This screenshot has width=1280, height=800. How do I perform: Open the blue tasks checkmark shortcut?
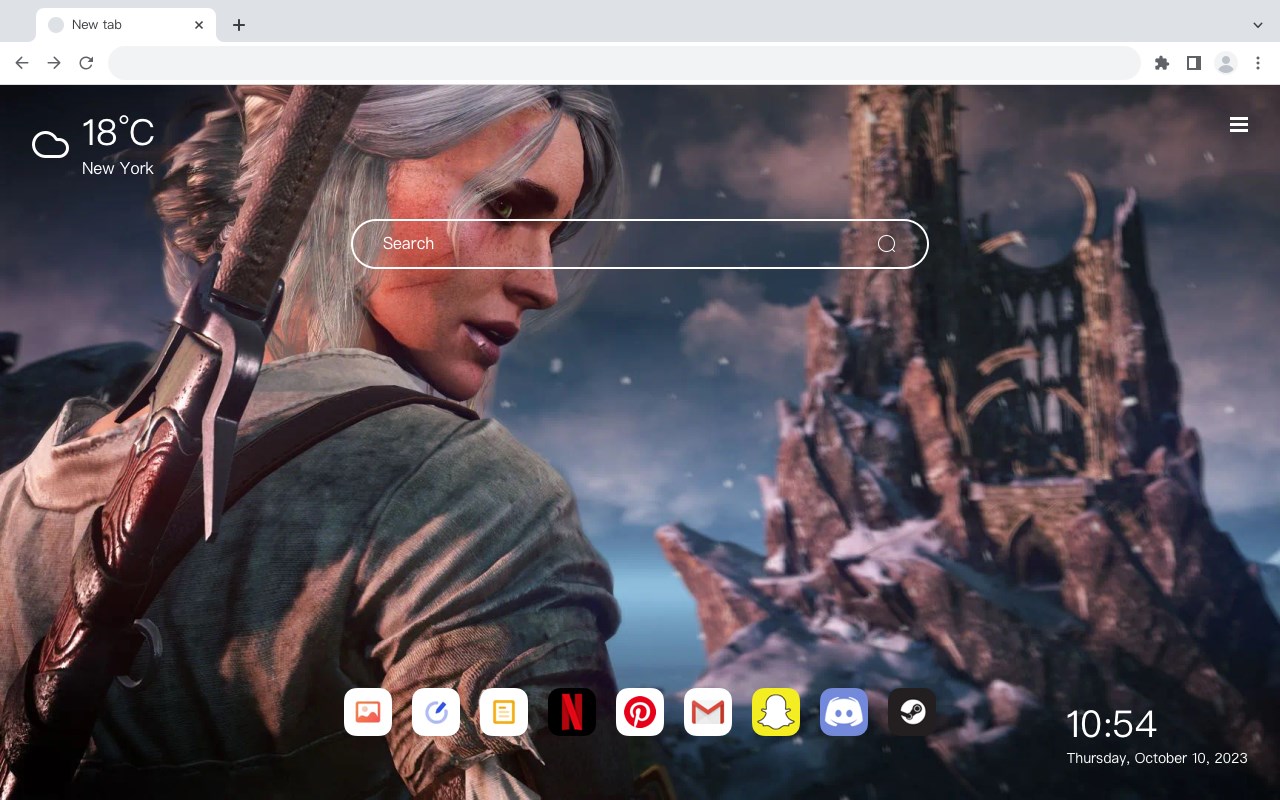point(436,712)
